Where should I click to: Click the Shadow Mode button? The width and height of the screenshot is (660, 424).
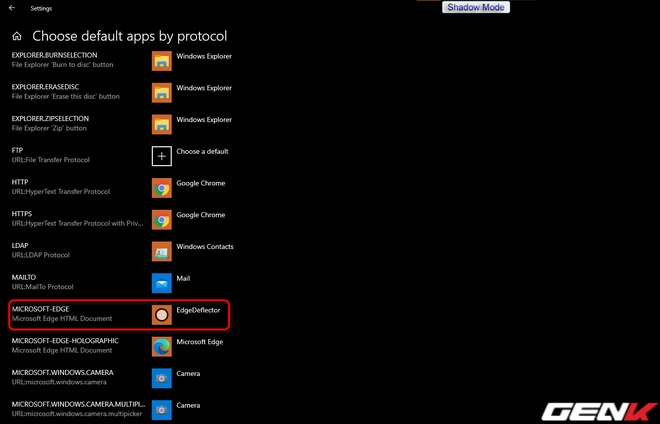pyautogui.click(x=476, y=7)
